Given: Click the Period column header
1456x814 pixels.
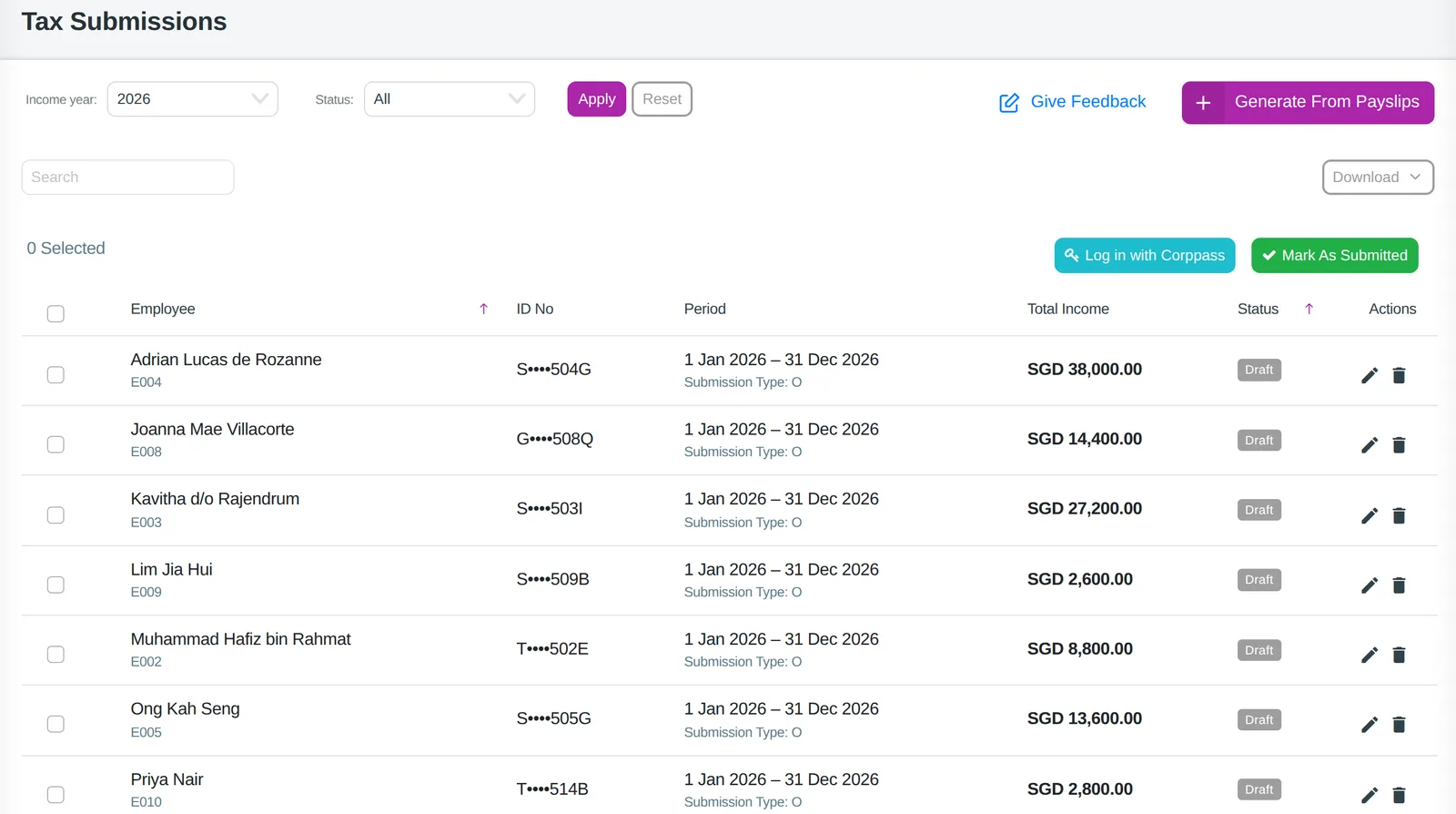Looking at the screenshot, I should coord(705,310).
